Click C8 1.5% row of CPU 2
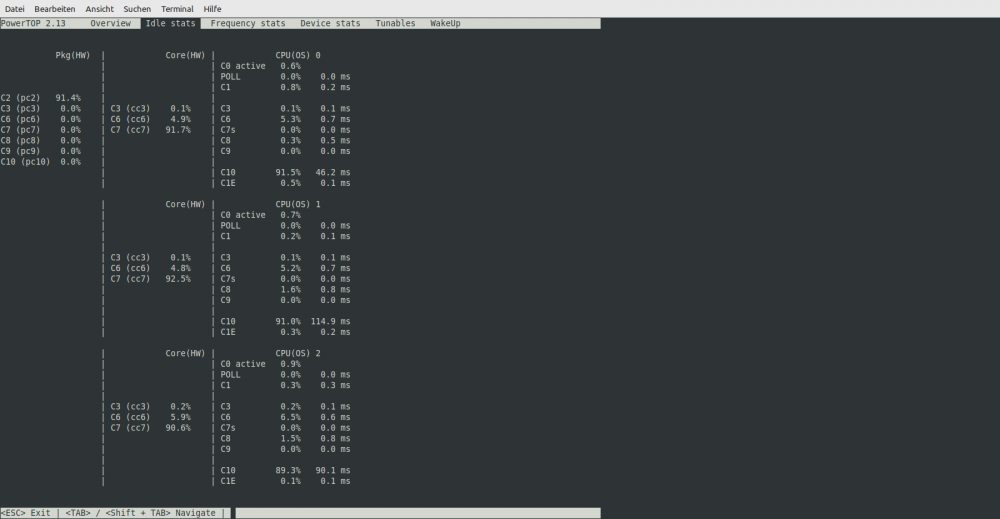Image resolution: width=1000 pixels, height=519 pixels. [x=285, y=439]
